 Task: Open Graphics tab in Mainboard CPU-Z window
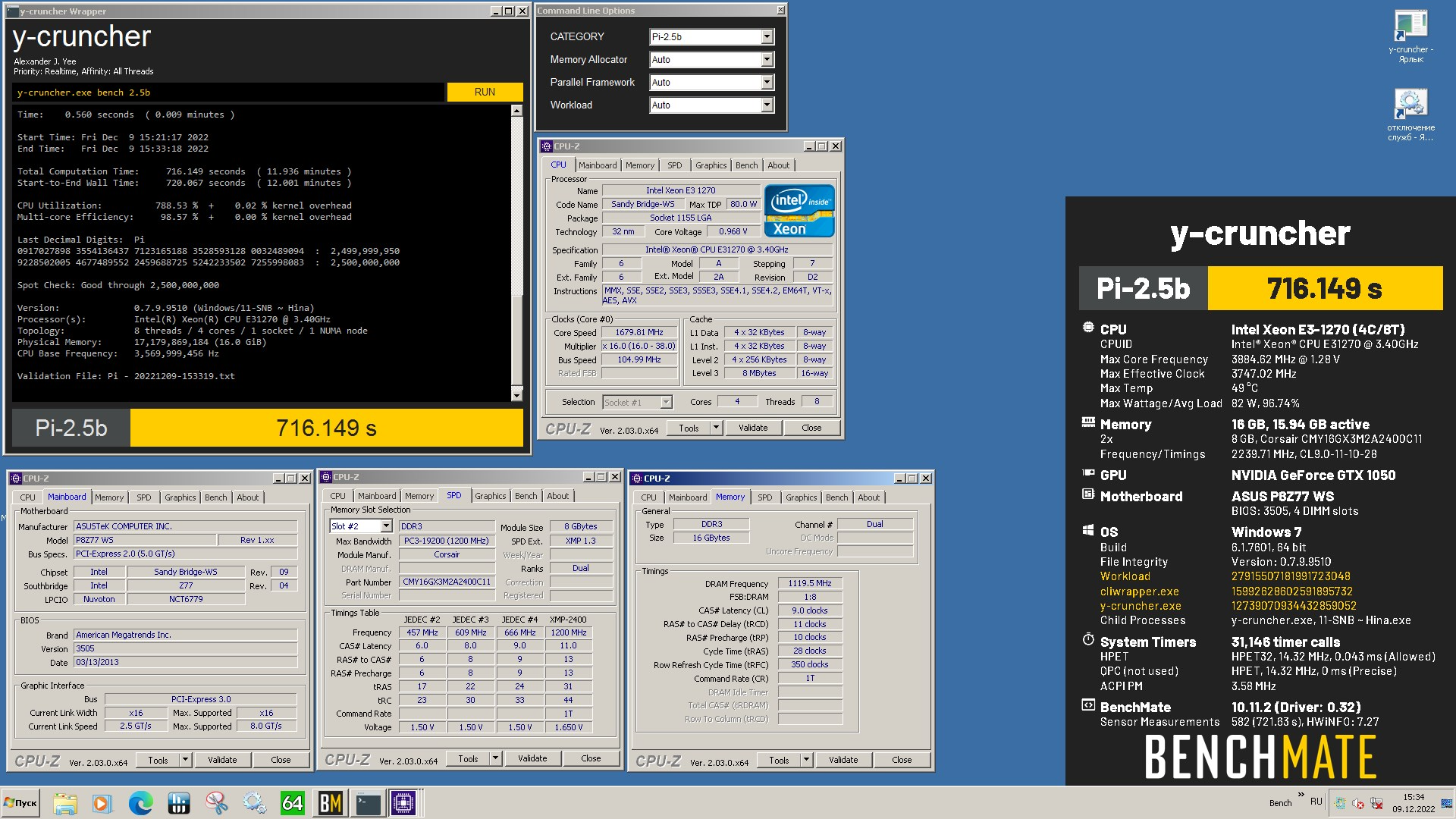(x=180, y=497)
